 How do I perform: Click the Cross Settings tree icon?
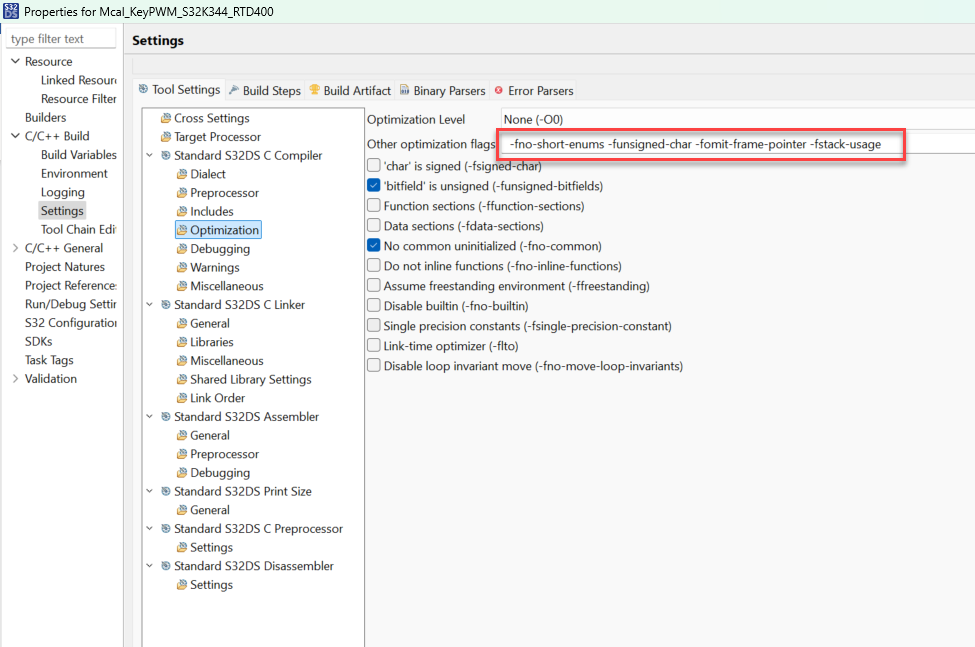click(x=166, y=118)
